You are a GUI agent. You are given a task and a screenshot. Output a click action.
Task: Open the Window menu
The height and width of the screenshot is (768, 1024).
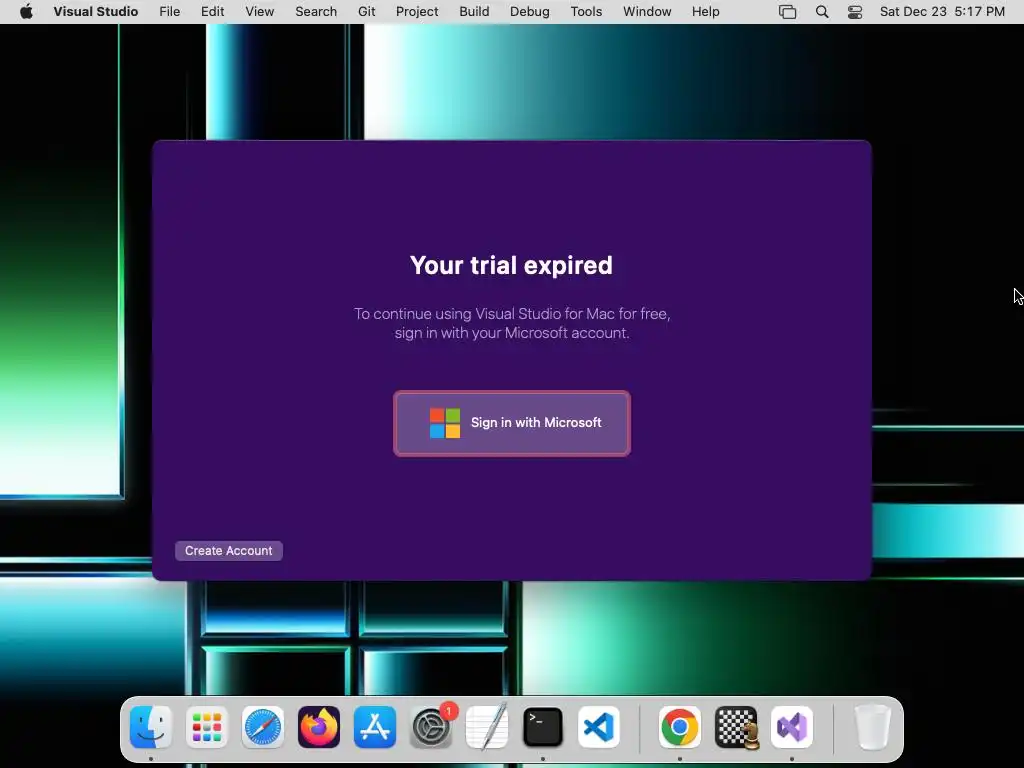[x=647, y=12]
